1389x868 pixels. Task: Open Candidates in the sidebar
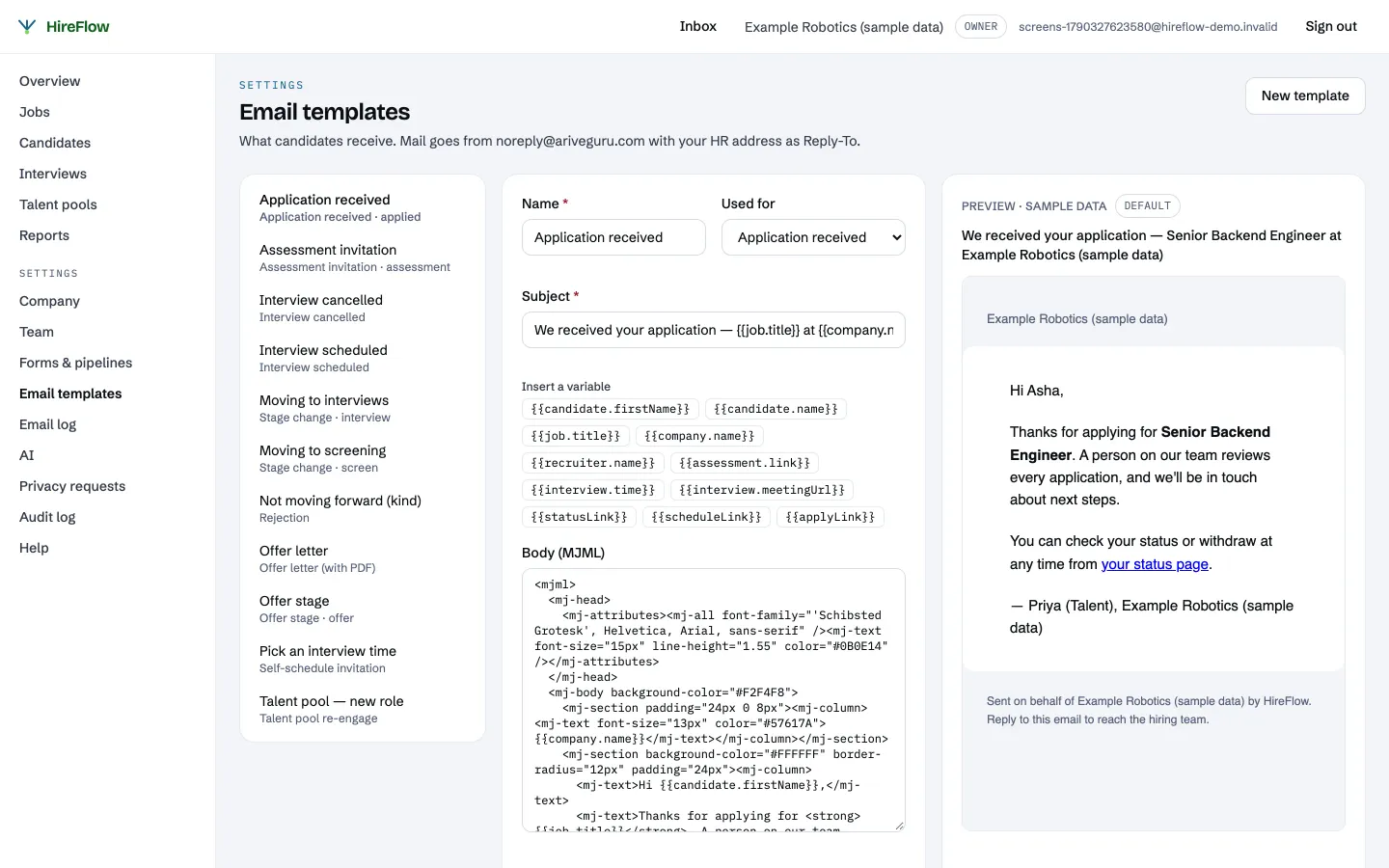[55, 143]
